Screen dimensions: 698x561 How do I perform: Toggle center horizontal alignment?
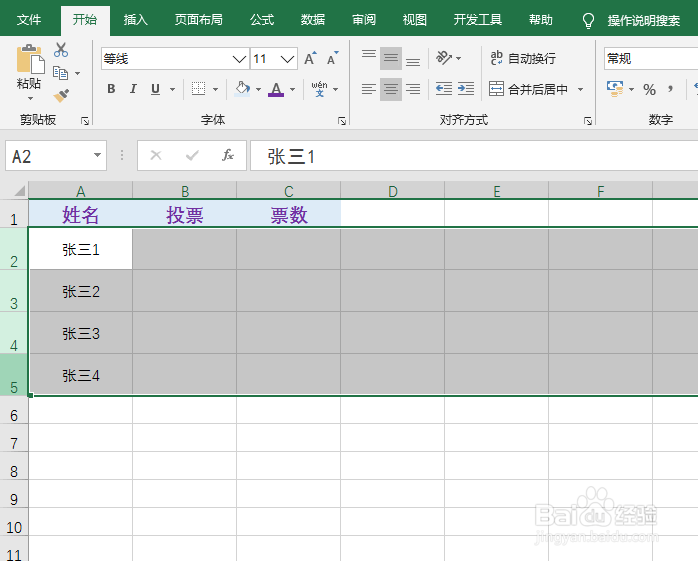pos(391,89)
